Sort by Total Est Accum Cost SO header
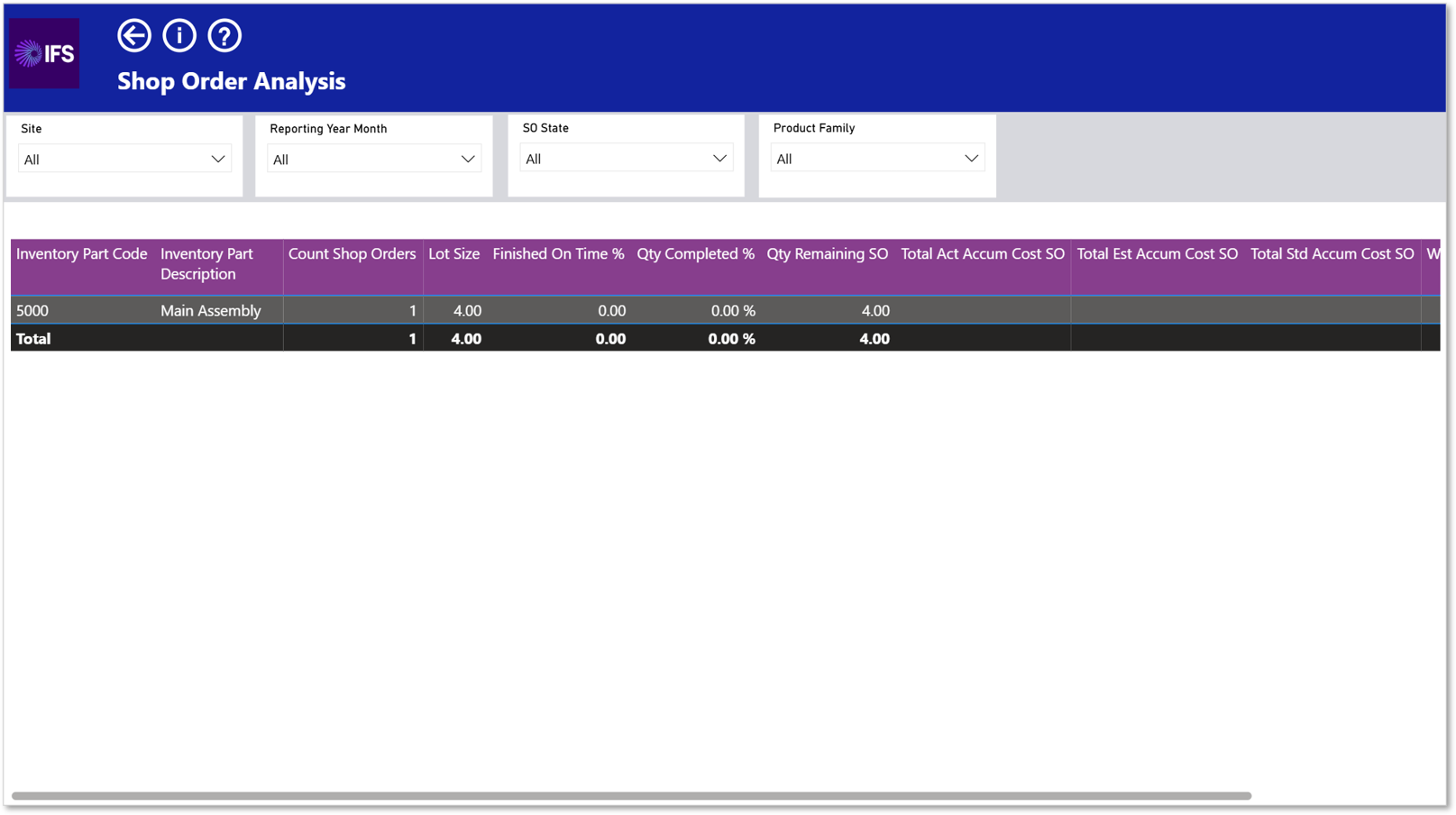This screenshot has width=1456, height=815. pos(1157,254)
